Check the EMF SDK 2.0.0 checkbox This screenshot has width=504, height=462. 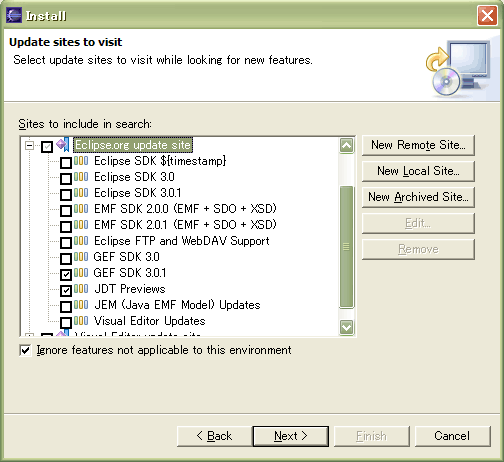pos(66,211)
